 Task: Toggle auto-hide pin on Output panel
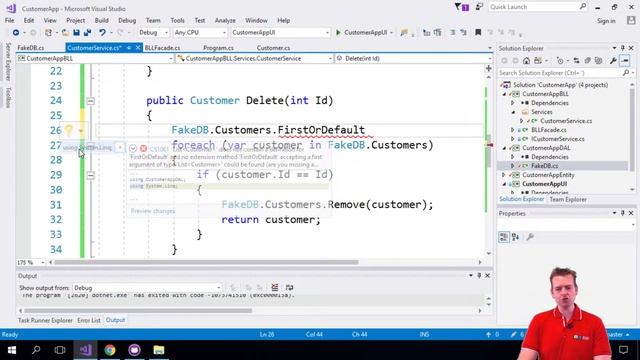click(479, 276)
